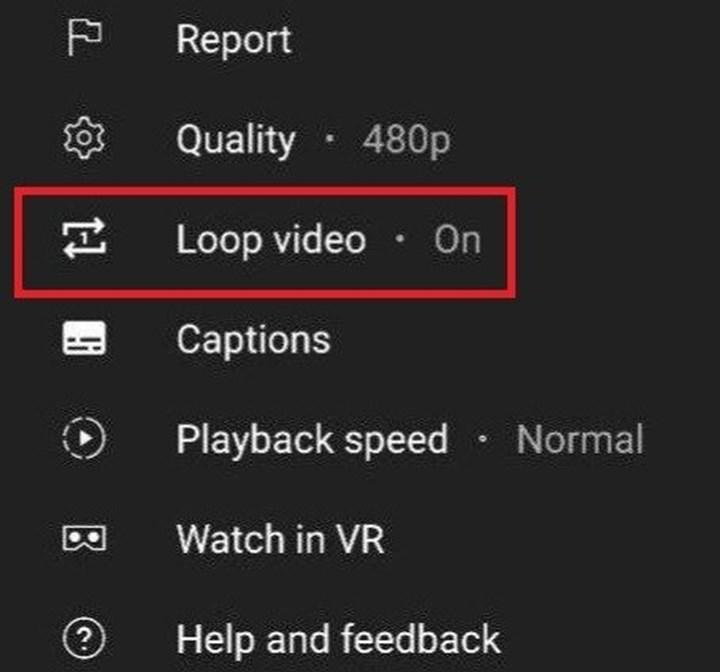720x672 pixels.
Task: Choose the Report menu option
Action: (x=233, y=40)
